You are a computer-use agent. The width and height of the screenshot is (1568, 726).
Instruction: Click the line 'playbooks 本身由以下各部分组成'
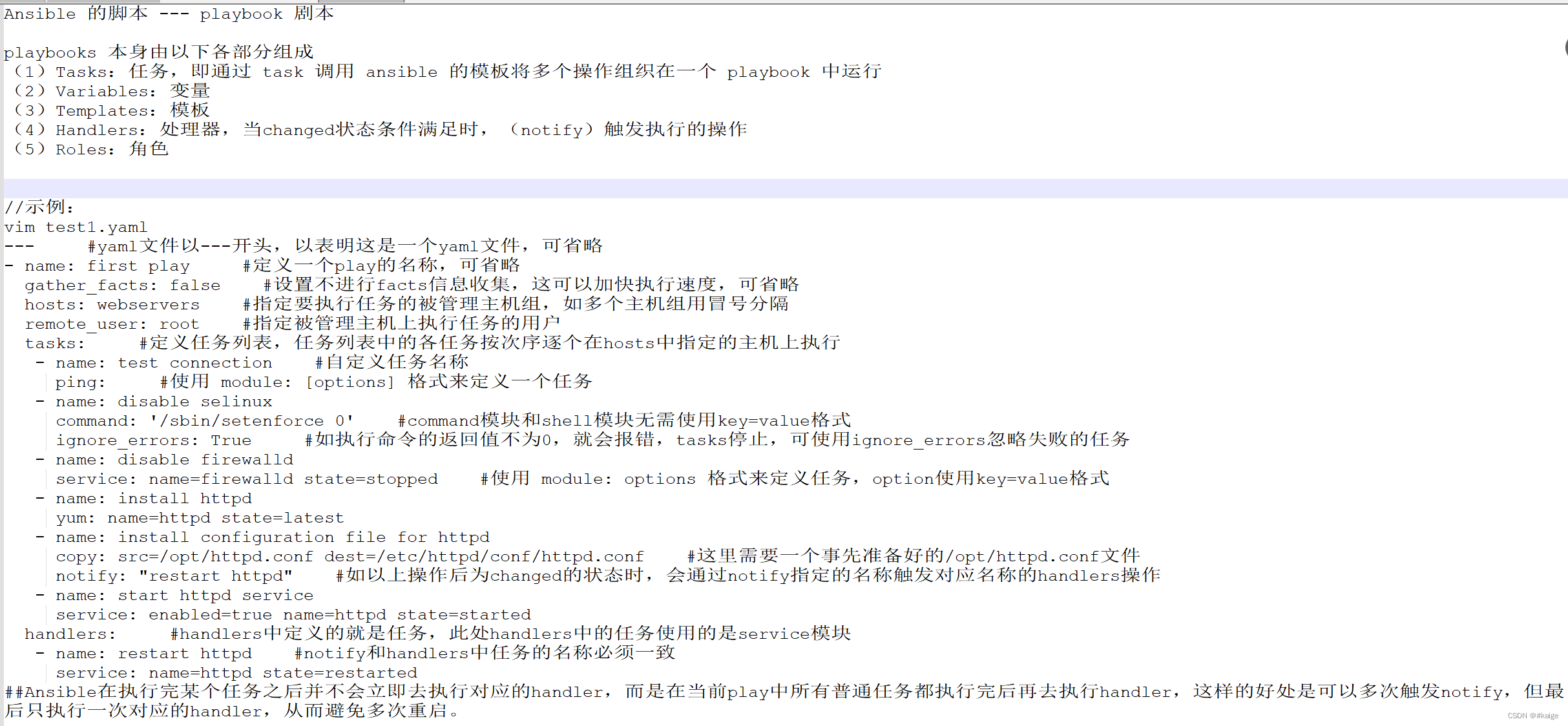(x=158, y=52)
